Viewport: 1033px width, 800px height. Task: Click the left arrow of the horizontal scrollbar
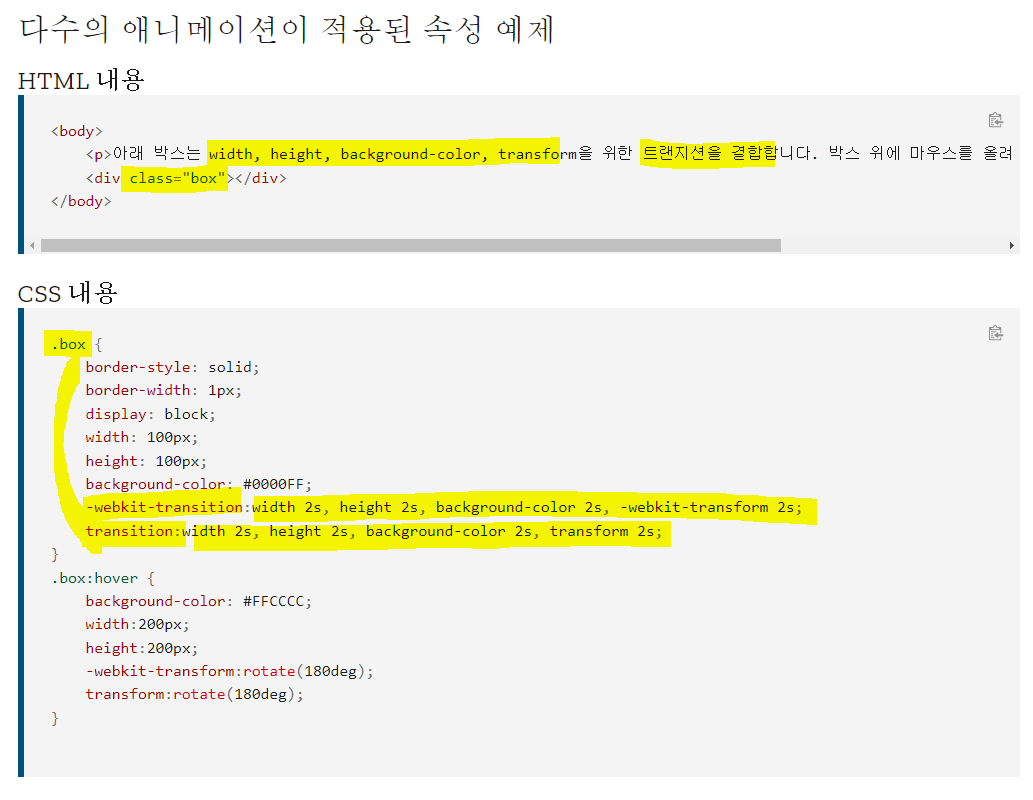[31, 244]
